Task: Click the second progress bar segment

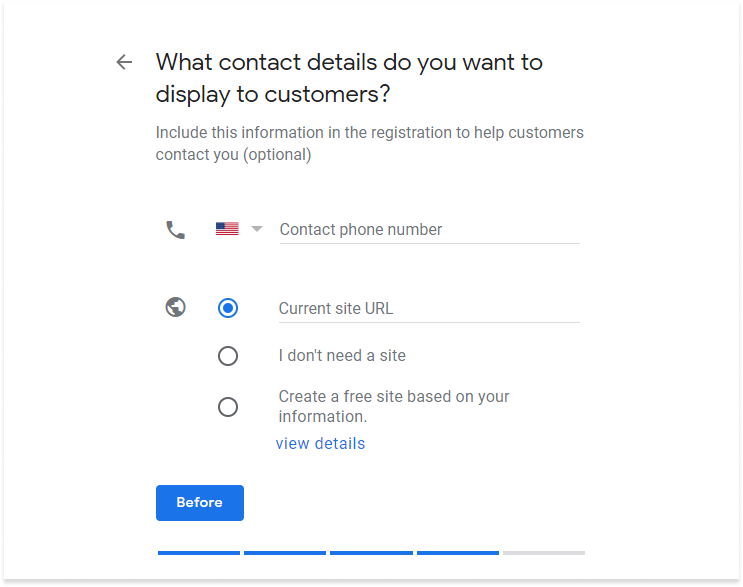Action: point(285,552)
